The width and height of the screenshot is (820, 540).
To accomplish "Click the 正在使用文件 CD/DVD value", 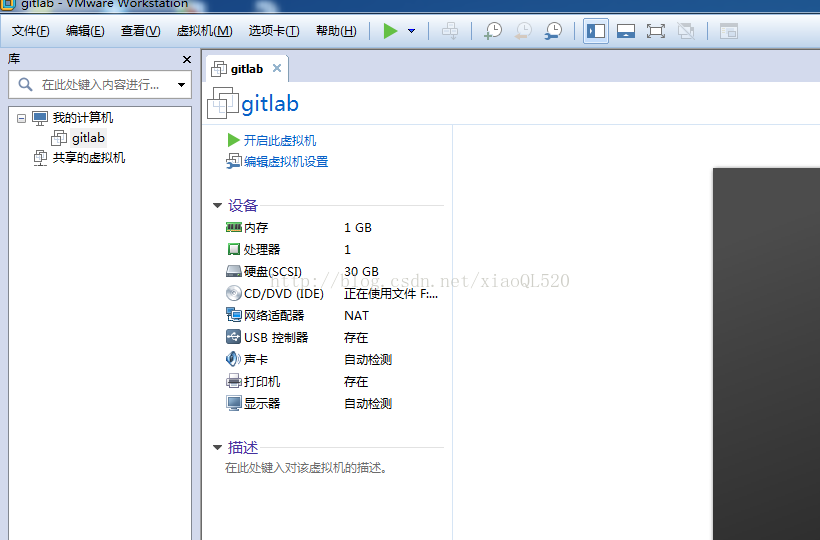I will coord(391,294).
